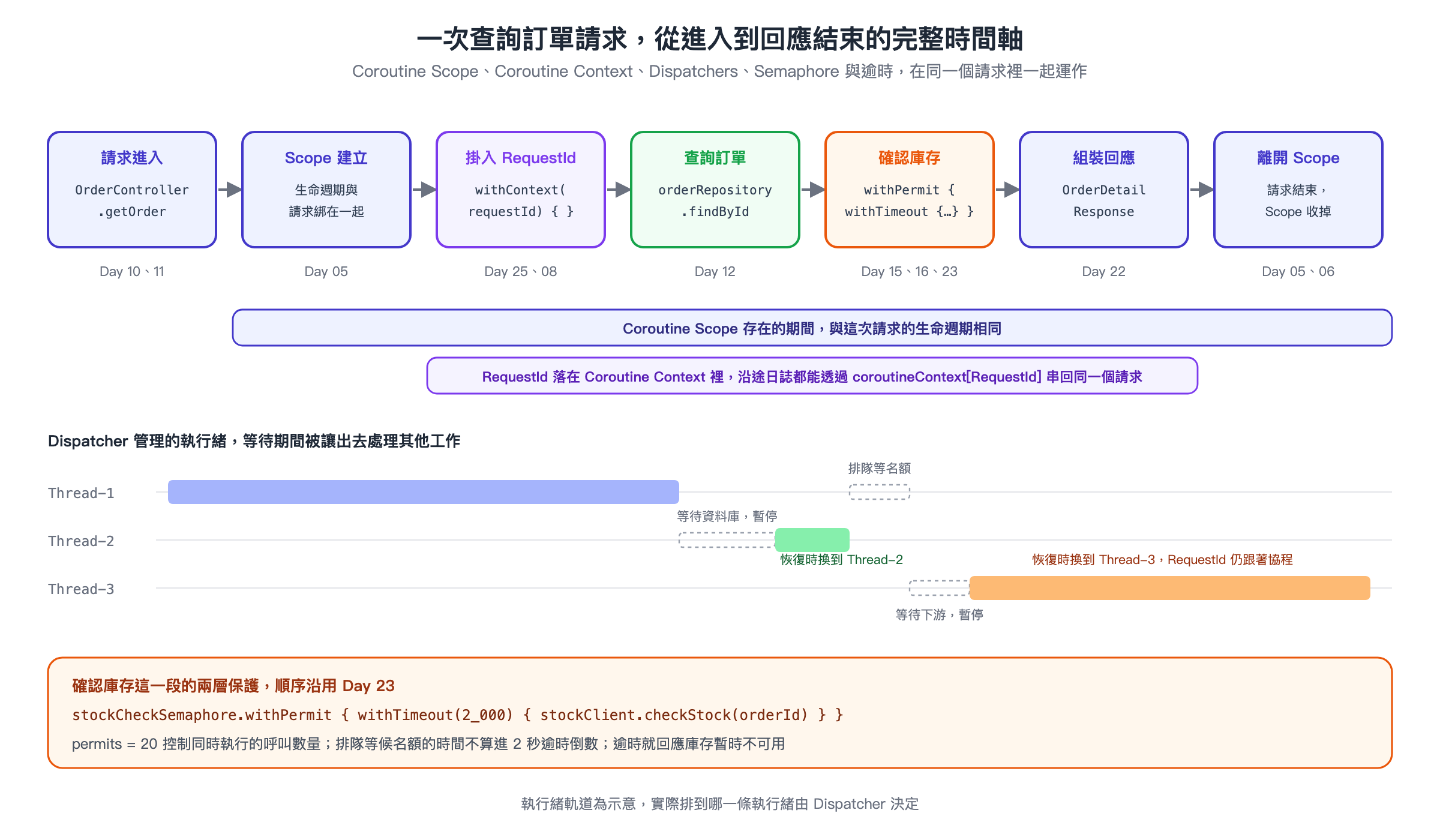Click the 恢復時換到 Thread-3 annotation

point(1162,560)
